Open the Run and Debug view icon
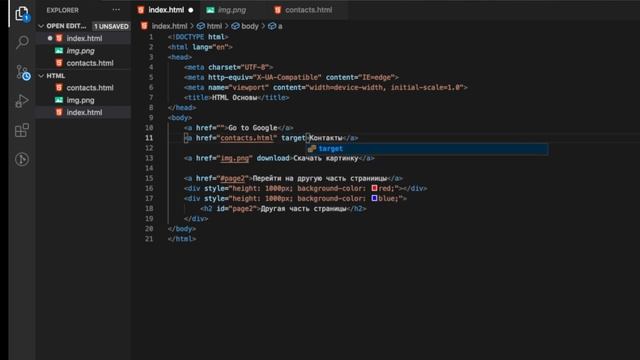This screenshot has width=640, height=360. coord(22,101)
